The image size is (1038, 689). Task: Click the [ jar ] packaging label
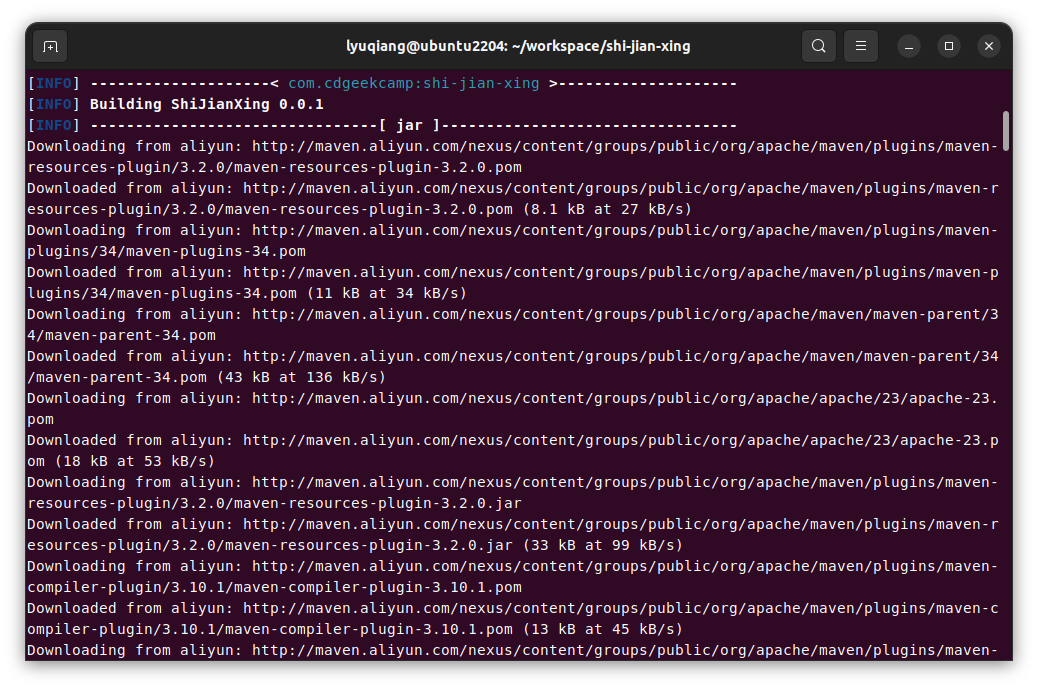(409, 125)
